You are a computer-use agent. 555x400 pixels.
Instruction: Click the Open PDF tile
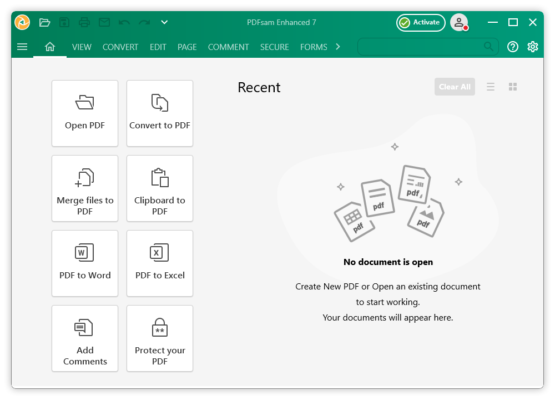(x=85, y=113)
